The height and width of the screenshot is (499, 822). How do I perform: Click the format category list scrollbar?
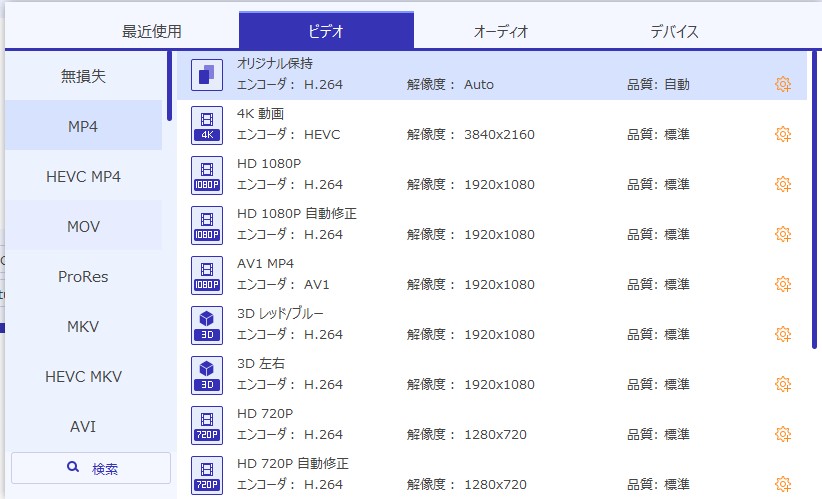click(x=169, y=86)
